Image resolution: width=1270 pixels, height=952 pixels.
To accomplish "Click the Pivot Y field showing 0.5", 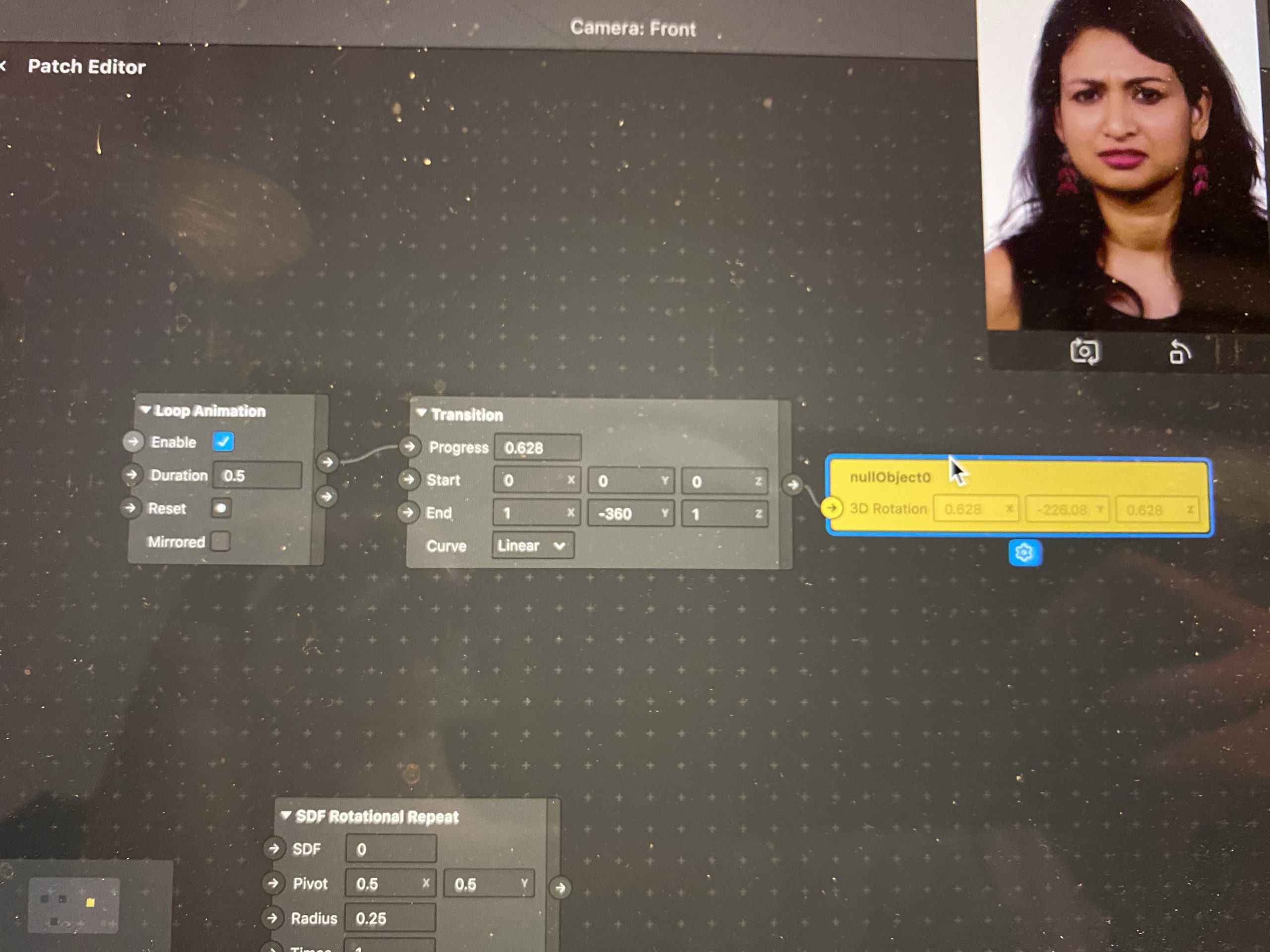I will [489, 884].
